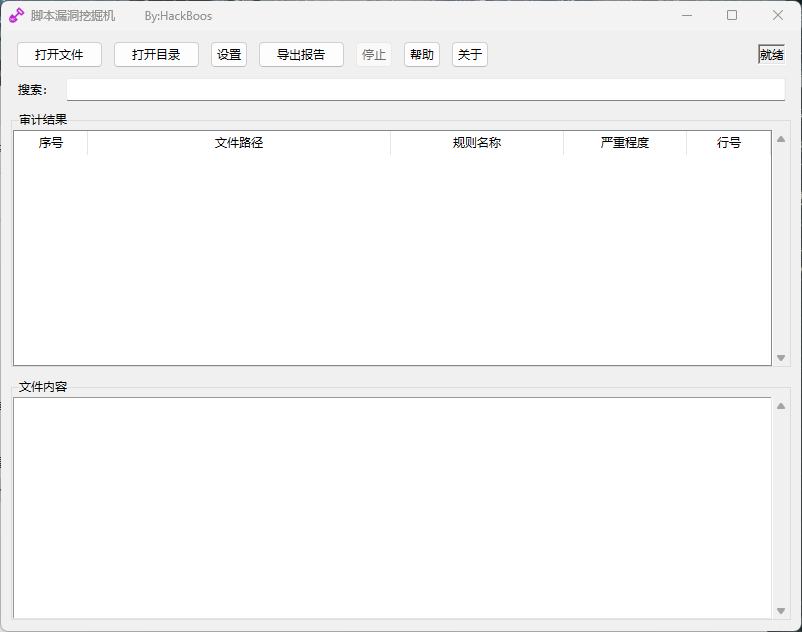Sort by the 严重程度 column header
Screen dimensions: 802x632
(x=624, y=143)
